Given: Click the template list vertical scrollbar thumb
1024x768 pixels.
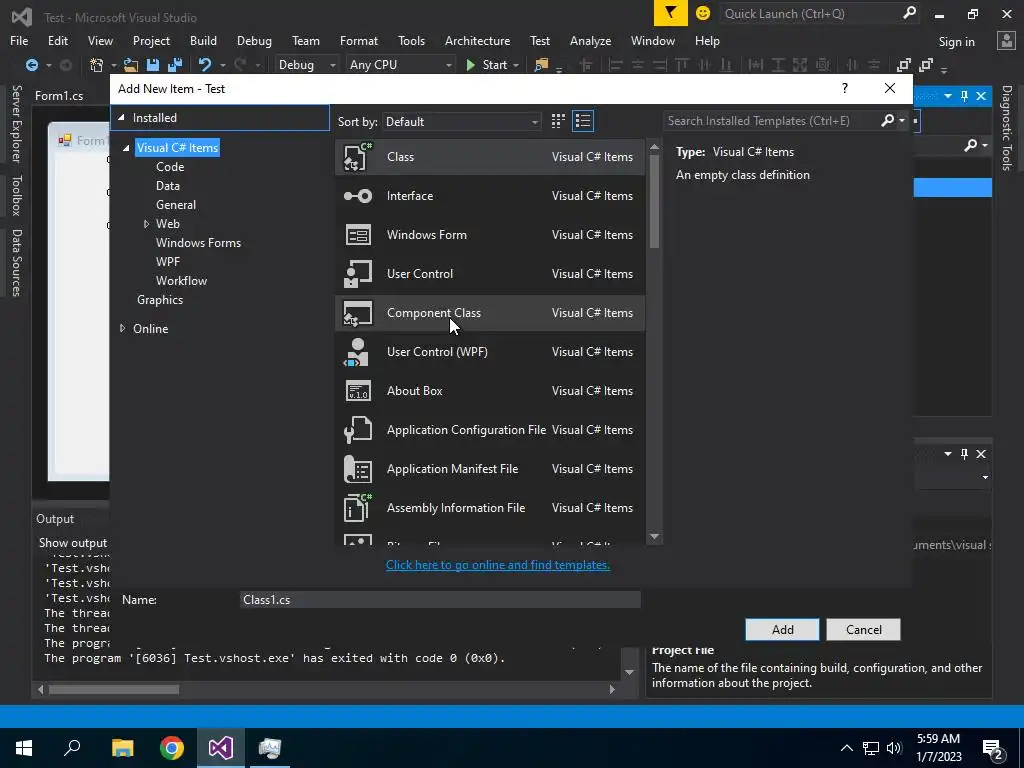Looking at the screenshot, I should pyautogui.click(x=654, y=202).
